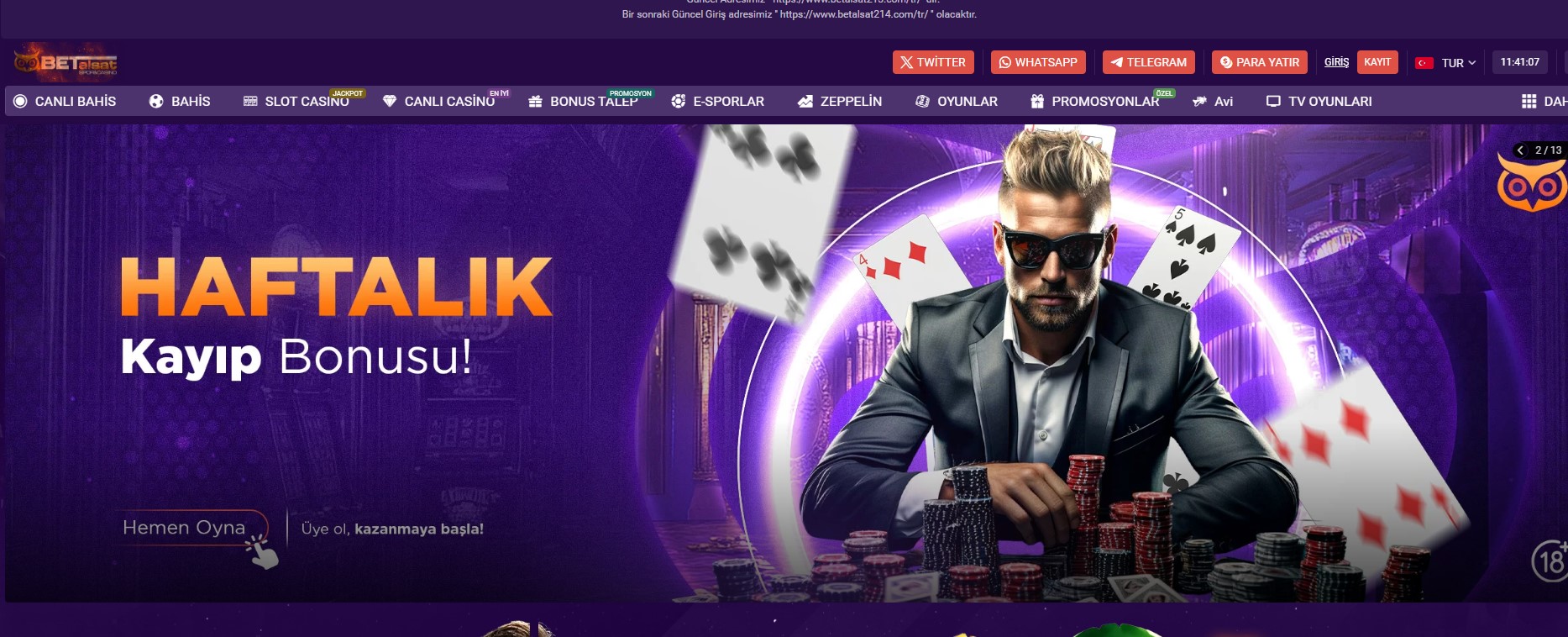Screen dimensions: 1568x637
Task: Click the Promosyonlar gift menu item
Action: (1095, 101)
